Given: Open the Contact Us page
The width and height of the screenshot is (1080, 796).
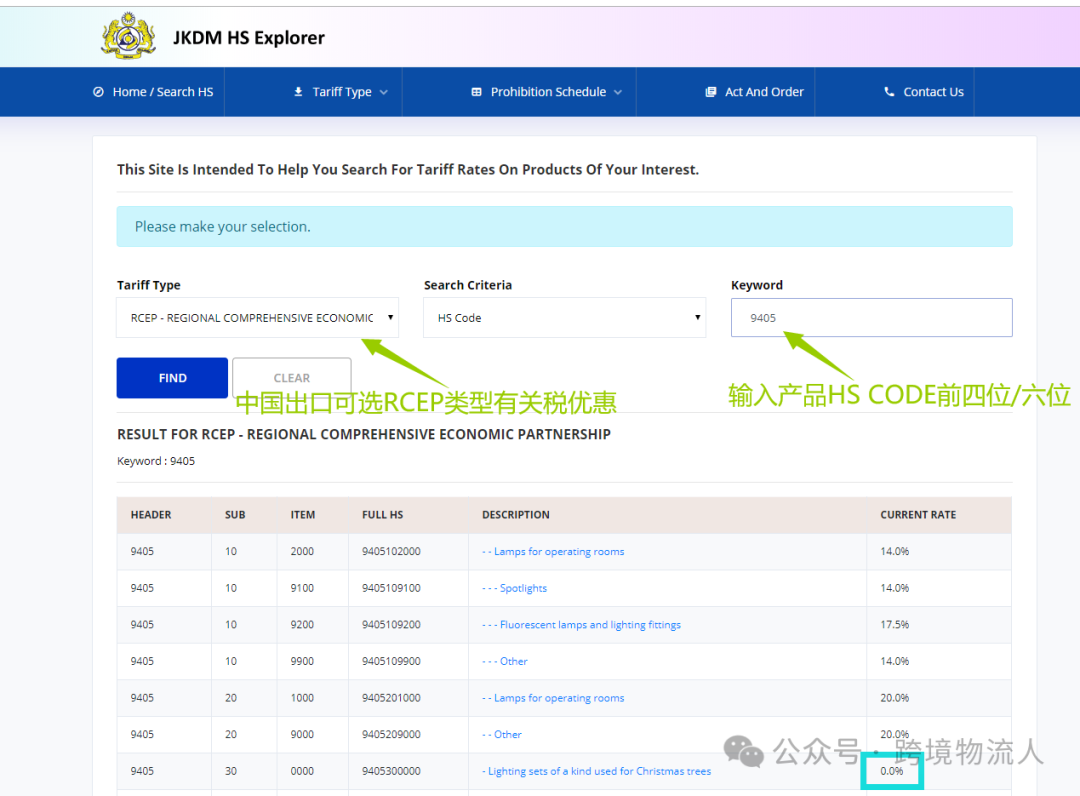Looking at the screenshot, I should 933,92.
